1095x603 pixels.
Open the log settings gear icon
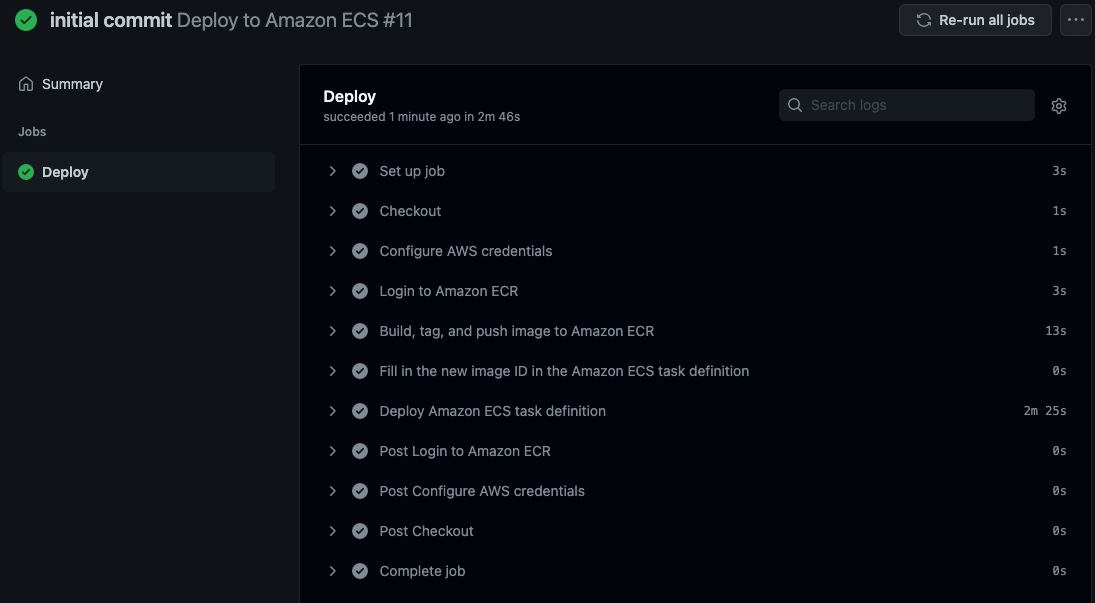pos(1058,105)
